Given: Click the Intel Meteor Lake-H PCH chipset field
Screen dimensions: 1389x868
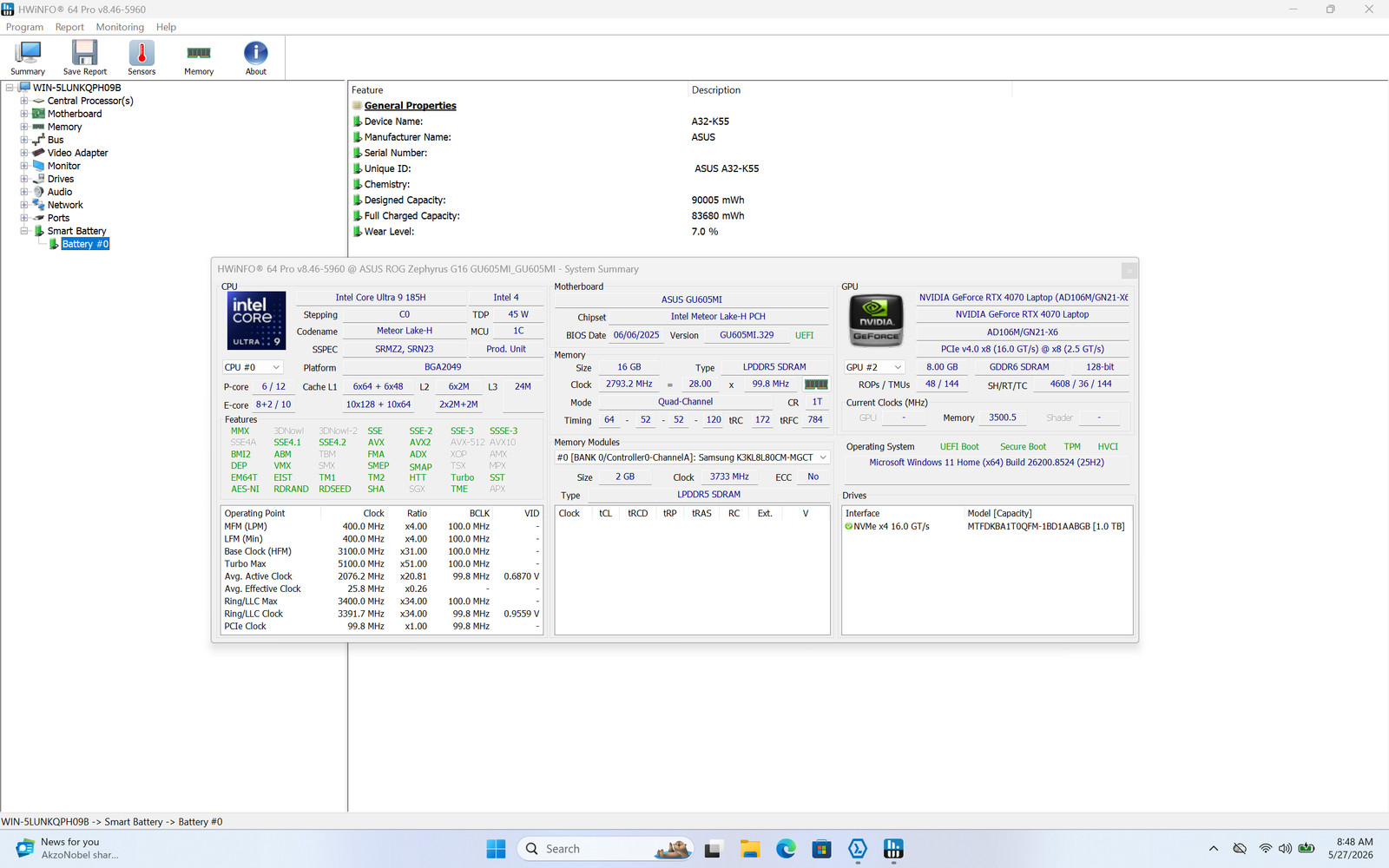Looking at the screenshot, I should tap(718, 317).
